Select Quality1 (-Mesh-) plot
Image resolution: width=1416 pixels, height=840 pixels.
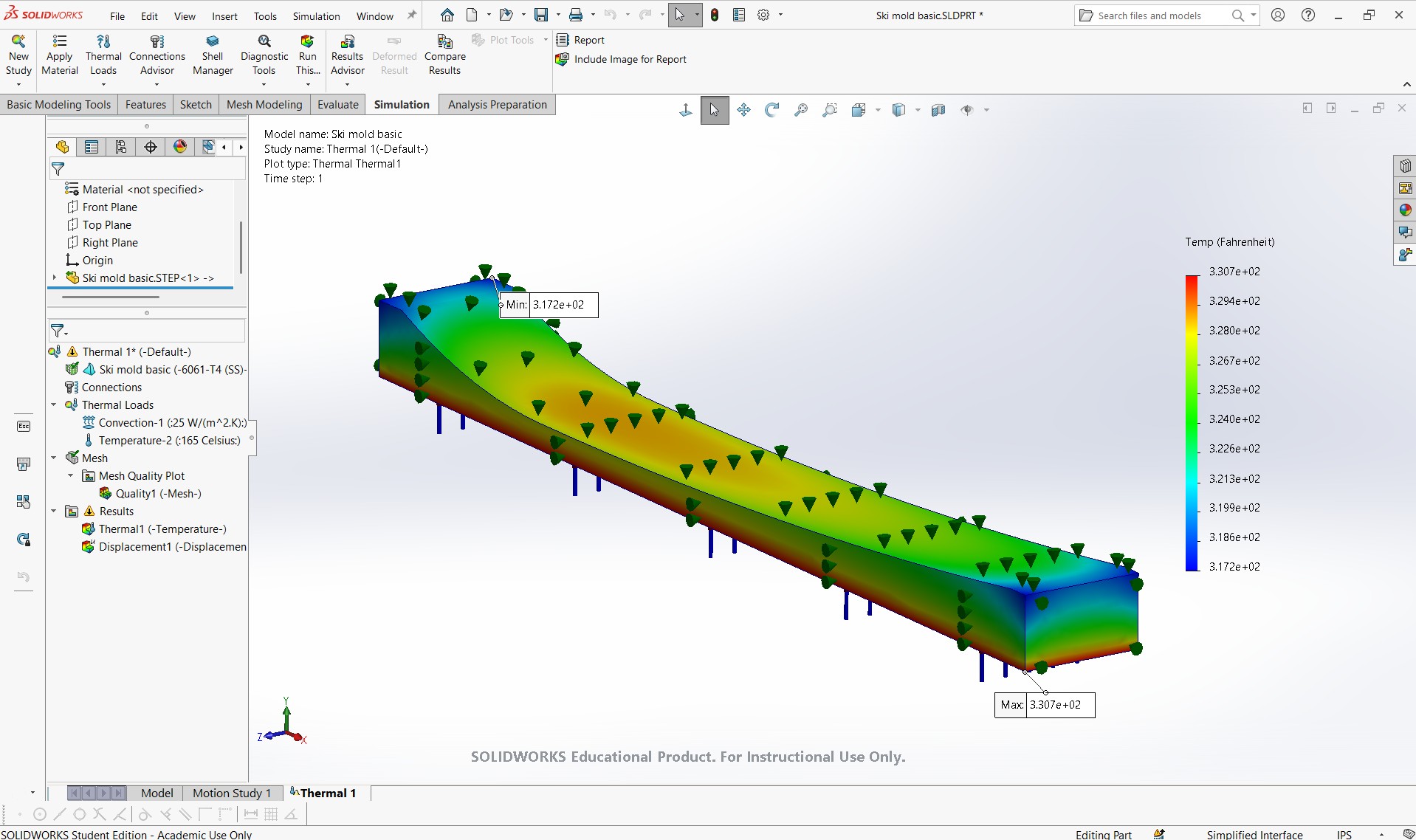[x=150, y=493]
